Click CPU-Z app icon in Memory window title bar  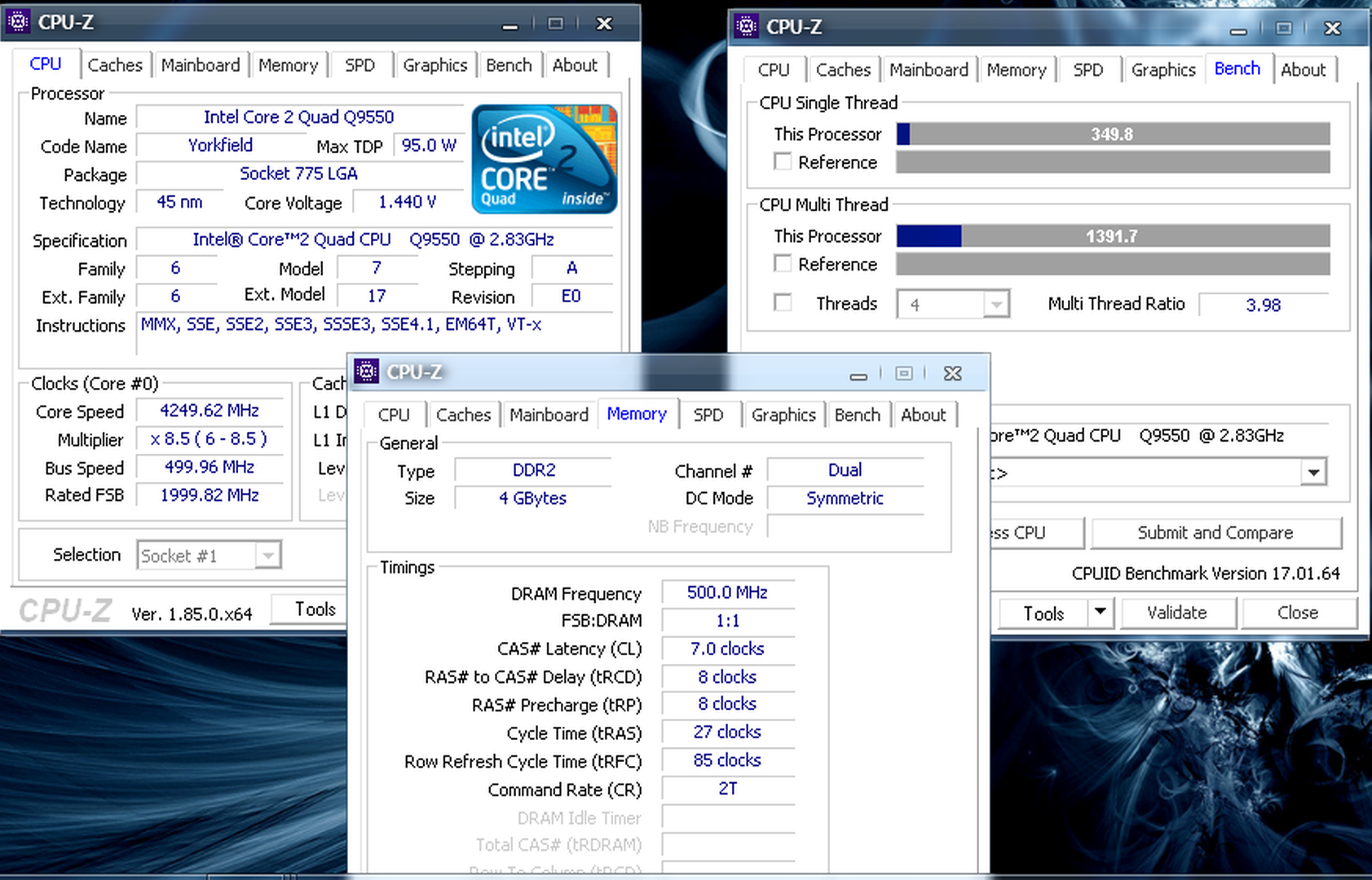pyautogui.click(x=367, y=372)
